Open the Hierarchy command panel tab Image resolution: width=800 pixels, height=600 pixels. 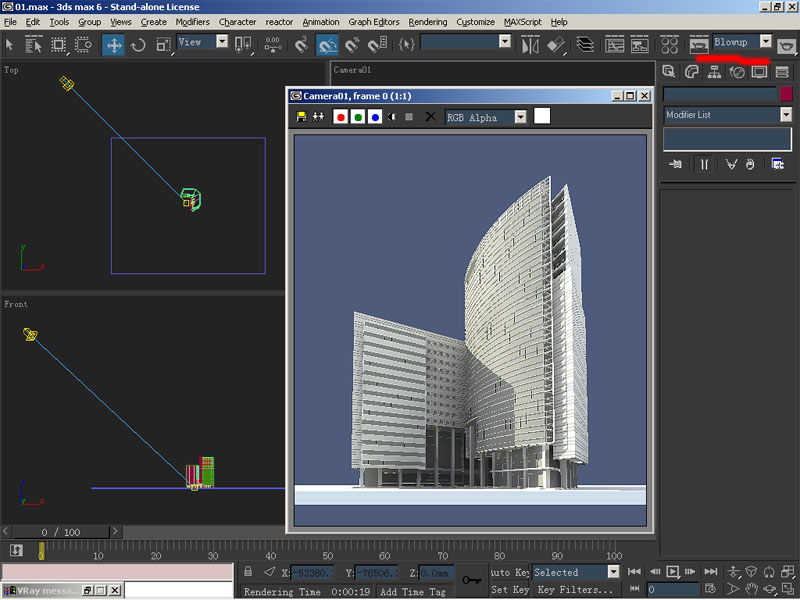[x=714, y=72]
